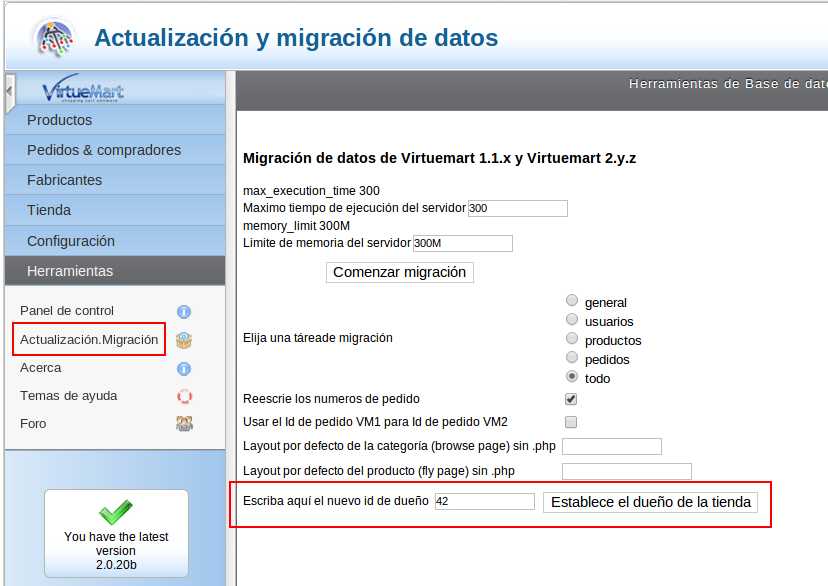Focus the category browse page layout field
This screenshot has width=828, height=586.
point(611,446)
